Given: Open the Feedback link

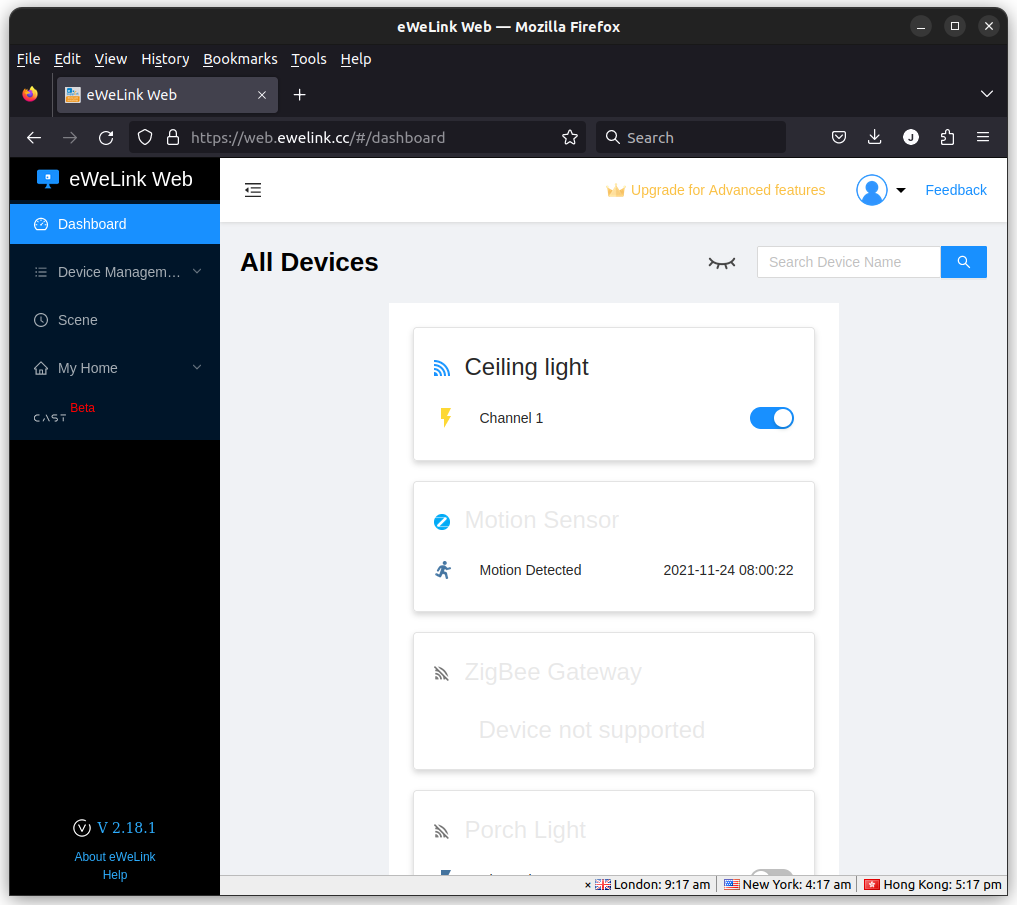Looking at the screenshot, I should click(x=956, y=190).
